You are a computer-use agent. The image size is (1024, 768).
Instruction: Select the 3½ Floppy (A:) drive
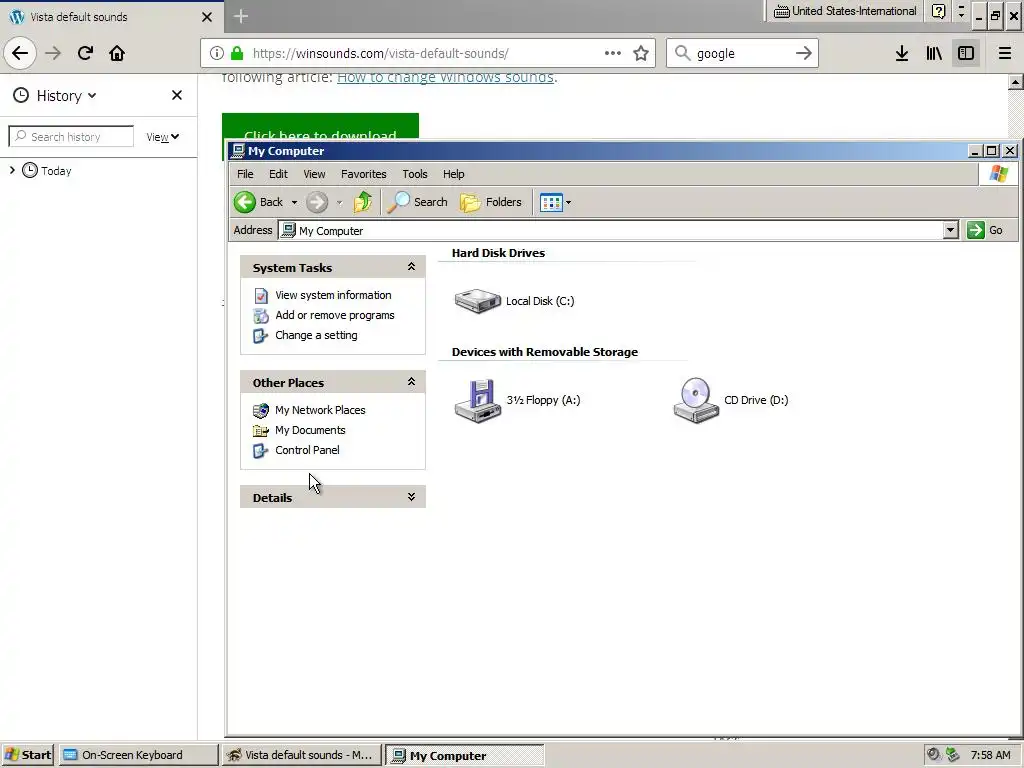click(517, 400)
